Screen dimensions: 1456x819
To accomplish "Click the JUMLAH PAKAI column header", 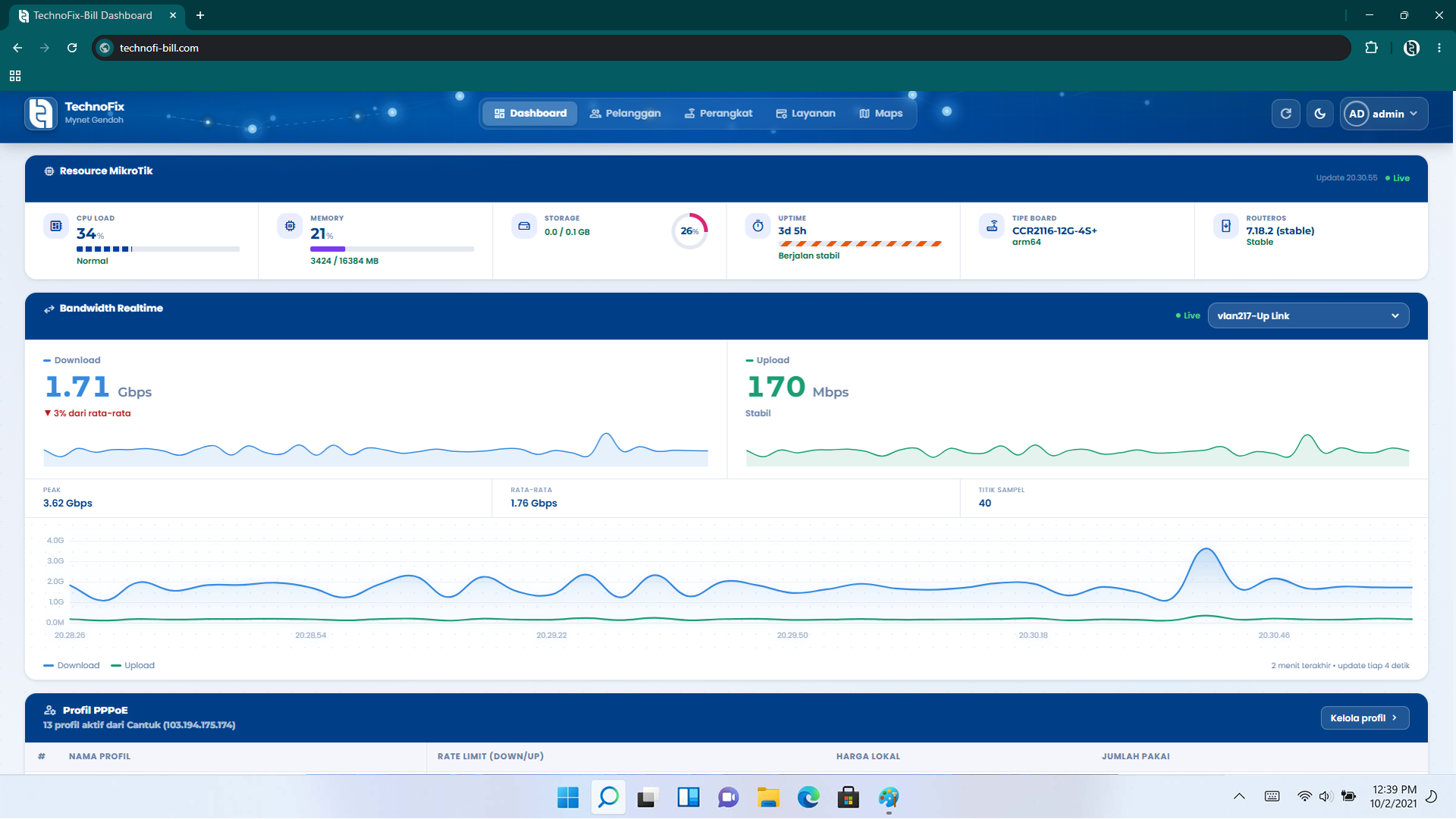I will click(1135, 757).
